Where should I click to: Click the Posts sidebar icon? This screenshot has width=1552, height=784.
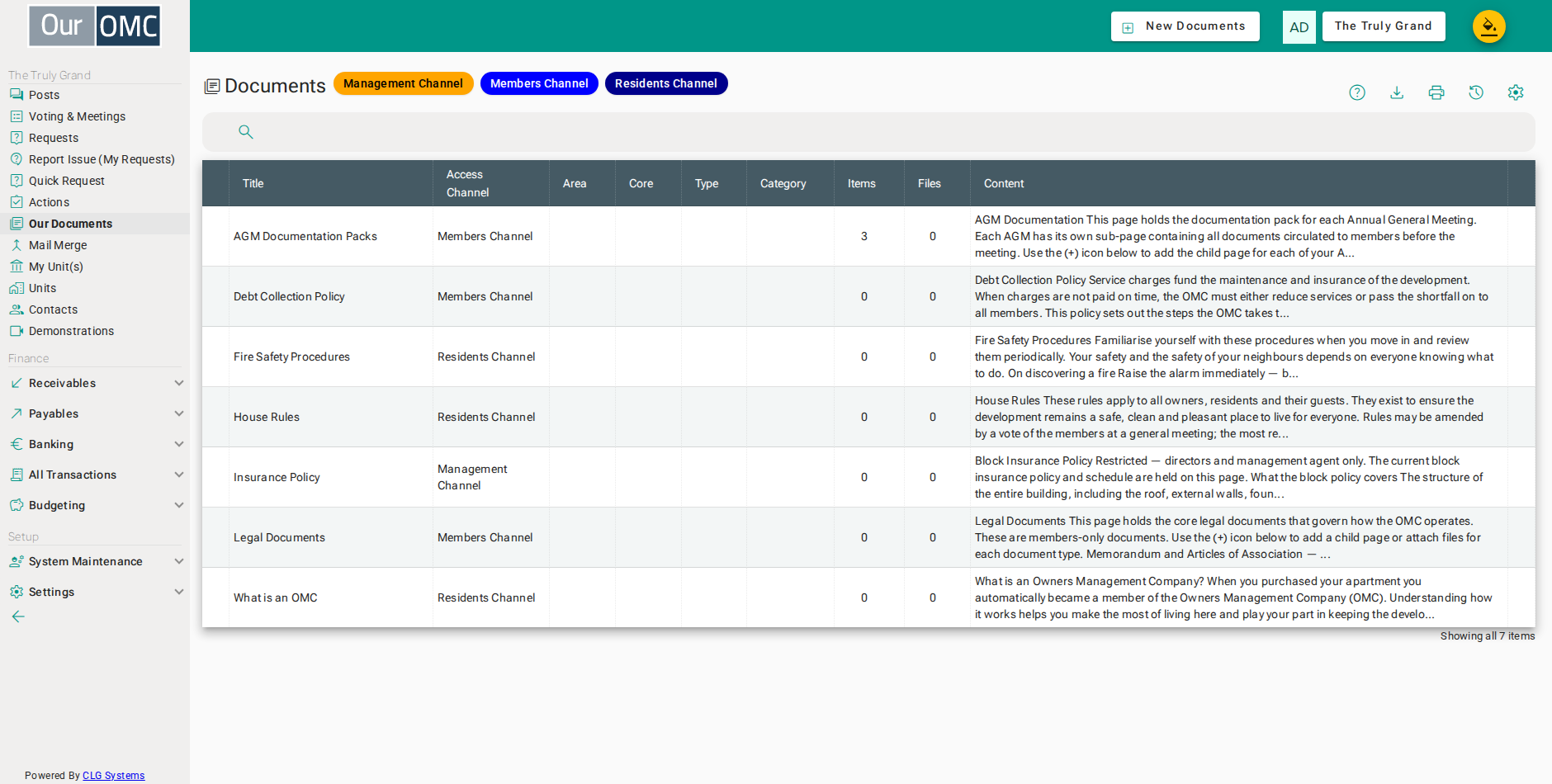17,95
